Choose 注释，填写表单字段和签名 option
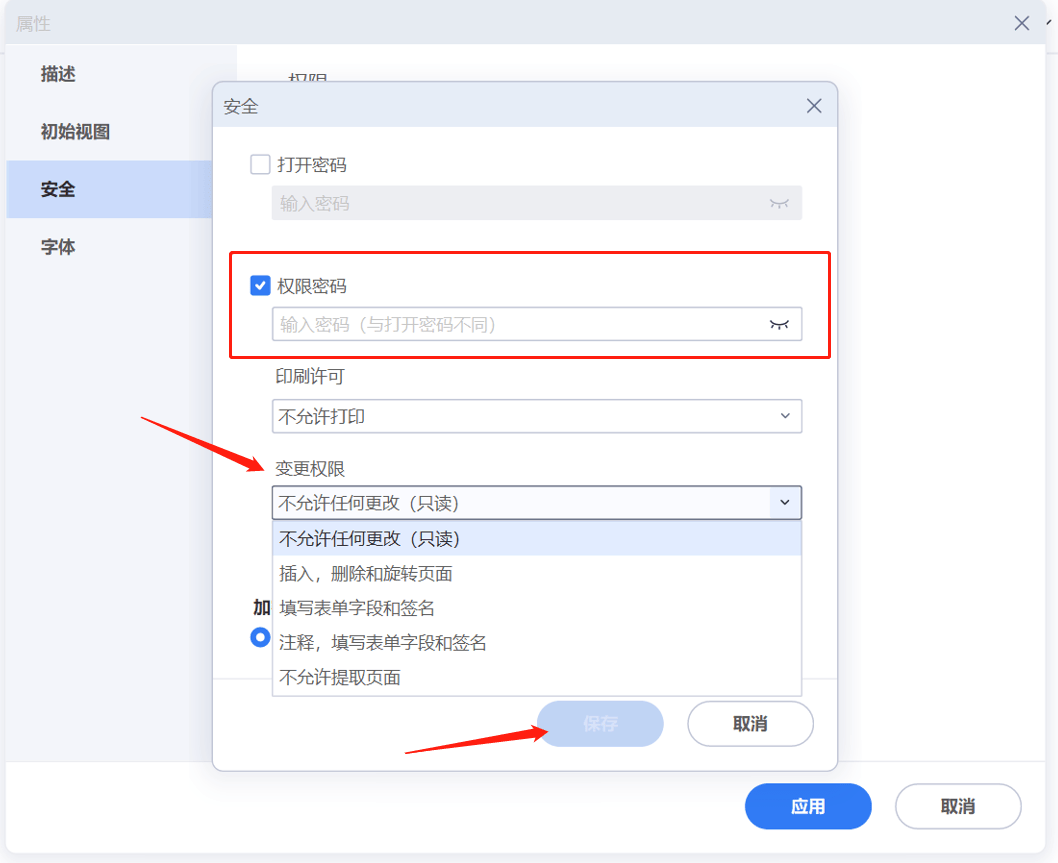 click(x=536, y=642)
